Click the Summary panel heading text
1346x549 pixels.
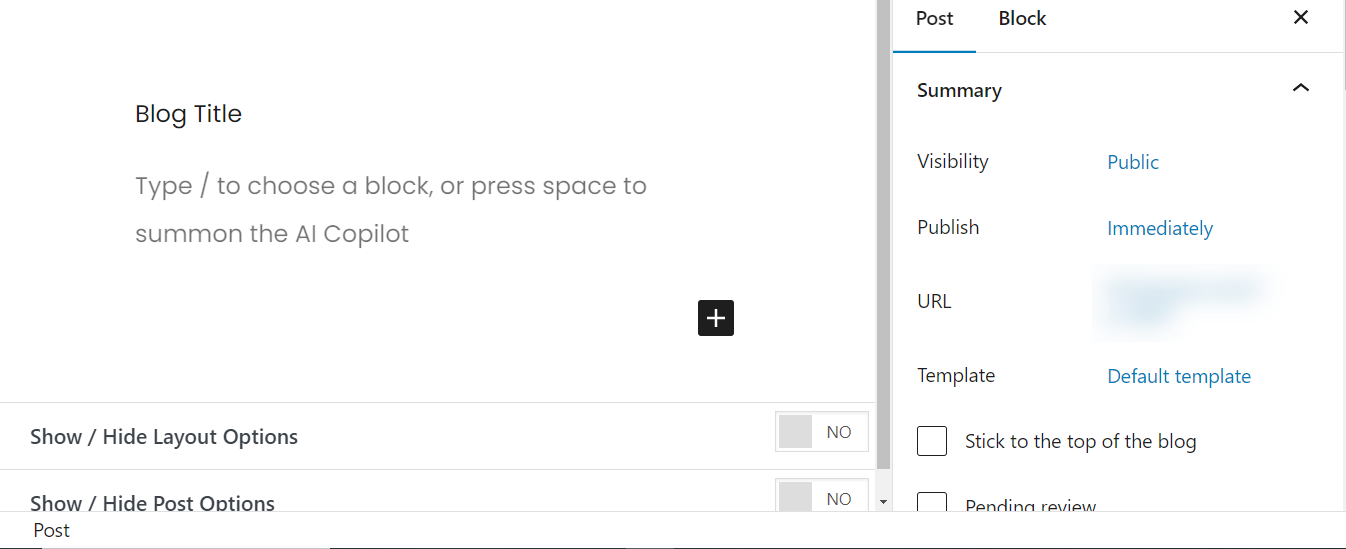959,90
